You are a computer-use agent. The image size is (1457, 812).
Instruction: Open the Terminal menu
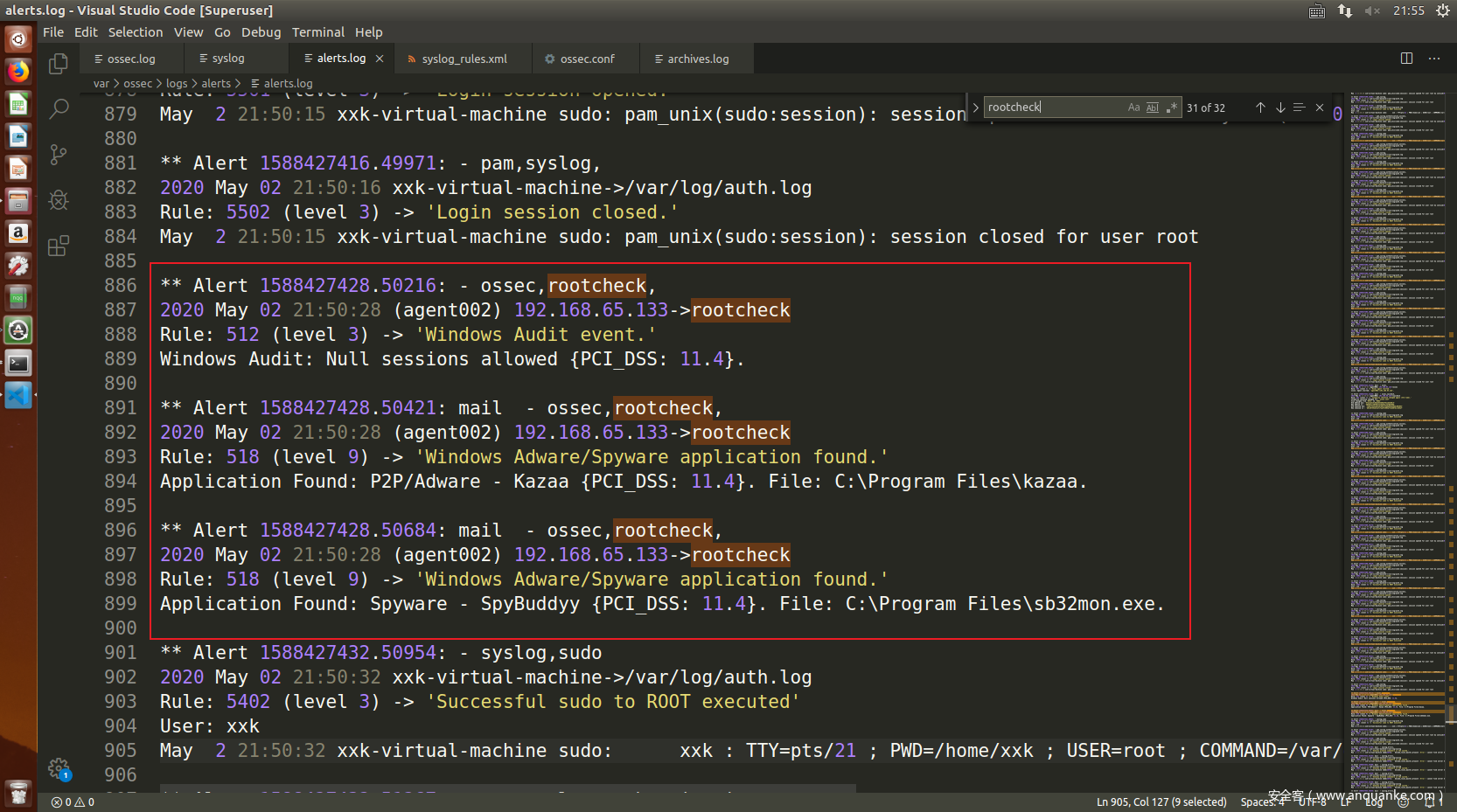317,32
